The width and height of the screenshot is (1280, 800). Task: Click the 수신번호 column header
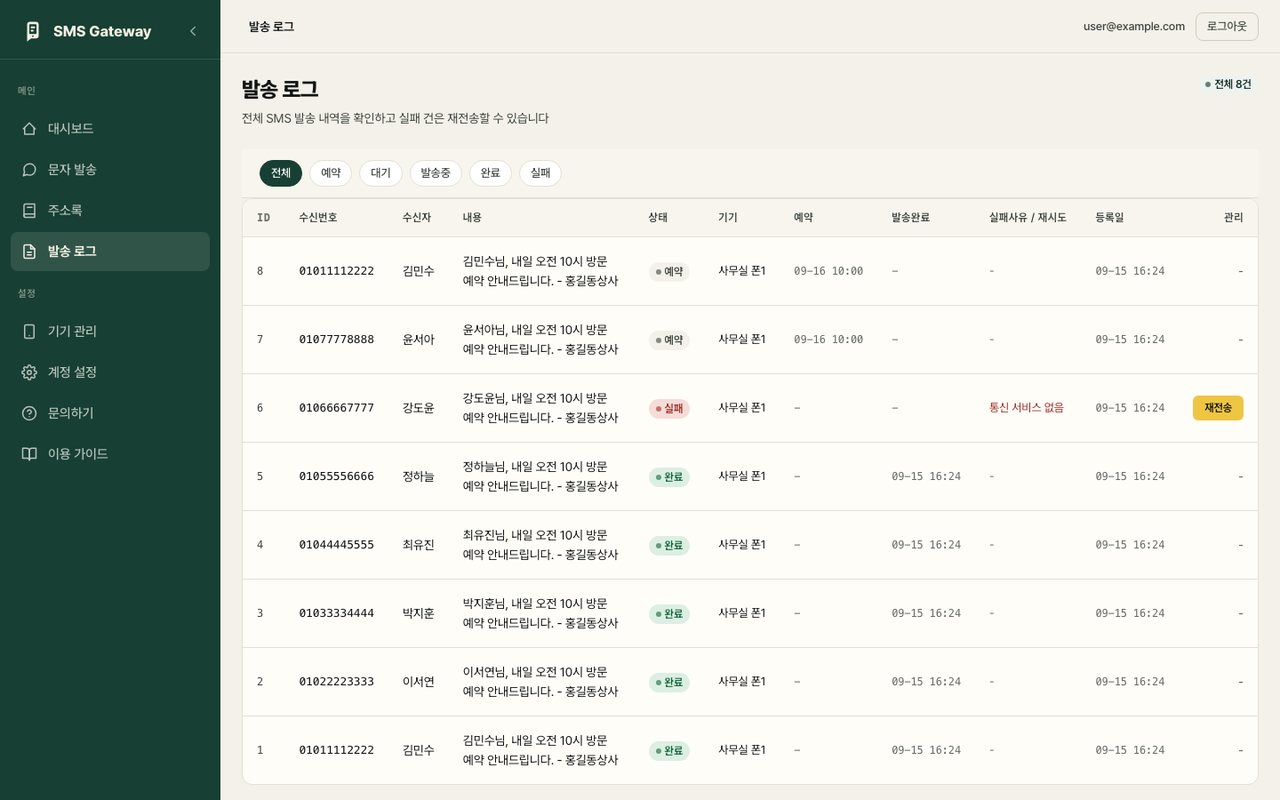(318, 218)
